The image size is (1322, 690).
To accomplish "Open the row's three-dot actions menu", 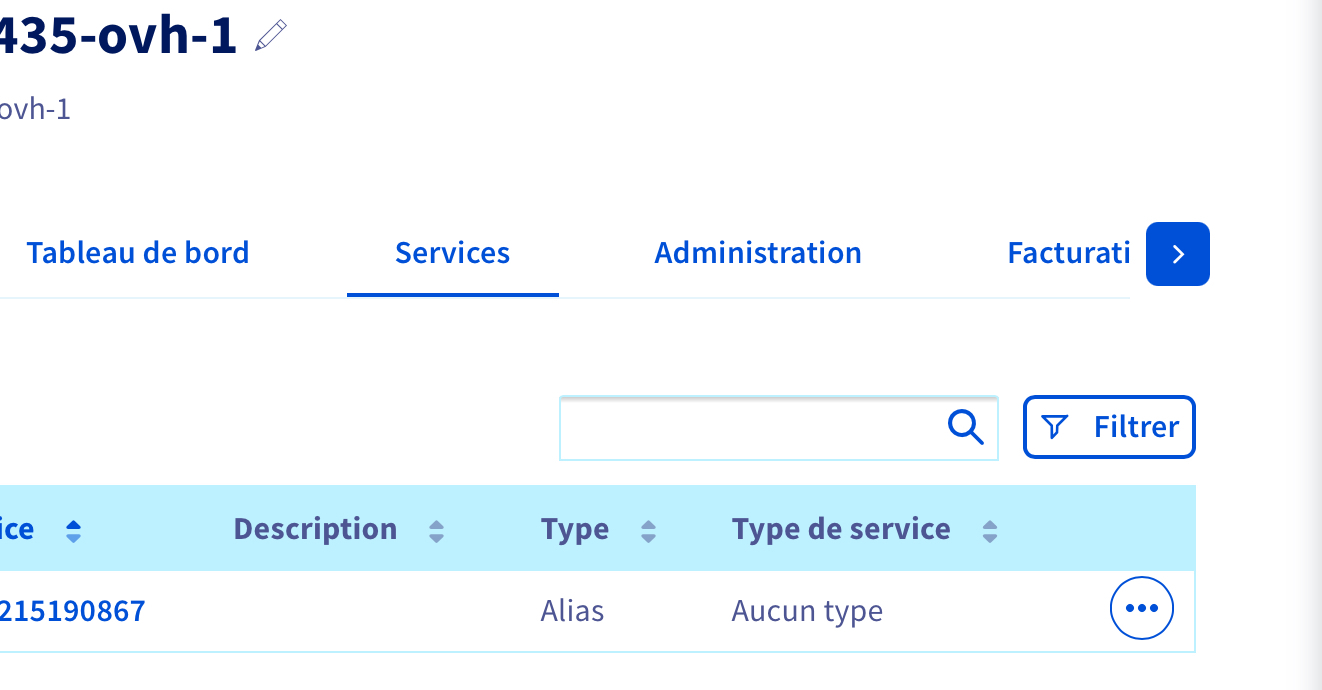I will tap(1141, 608).
